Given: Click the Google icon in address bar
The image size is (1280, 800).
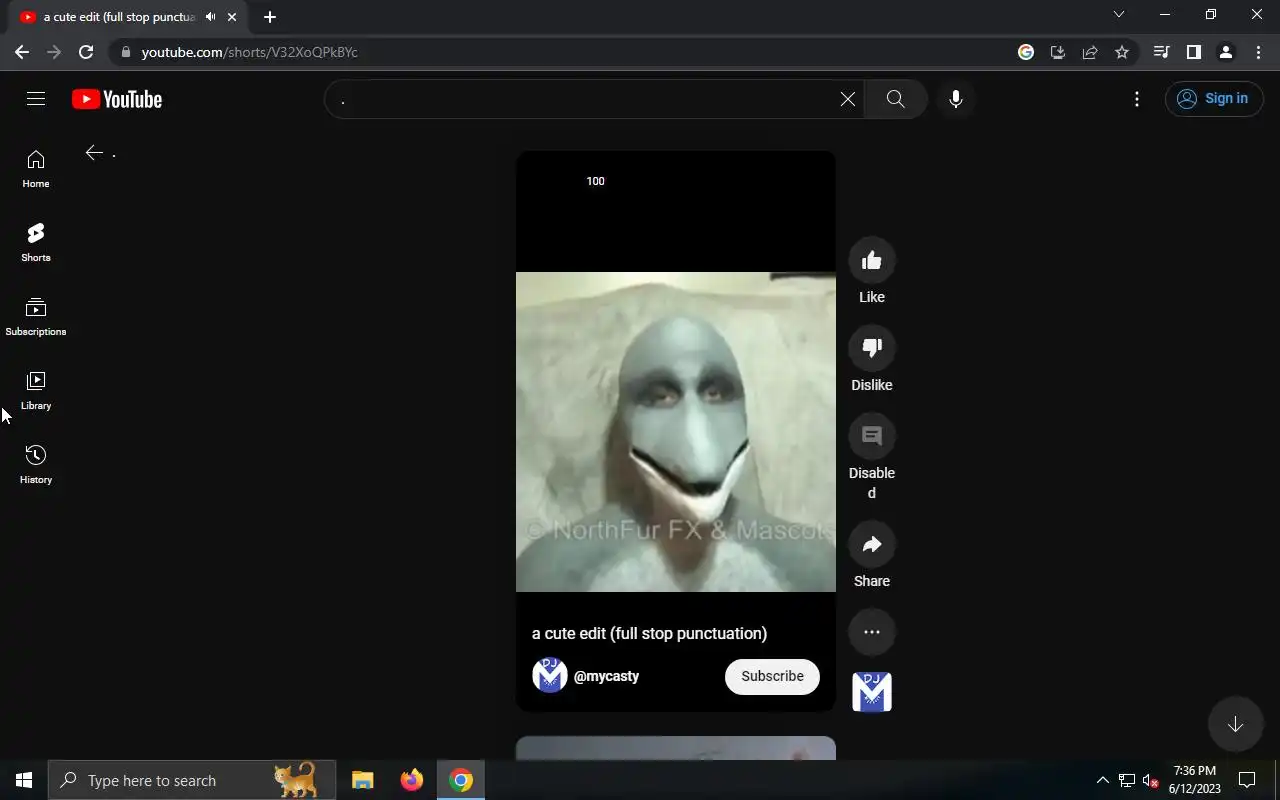Looking at the screenshot, I should tap(1026, 52).
